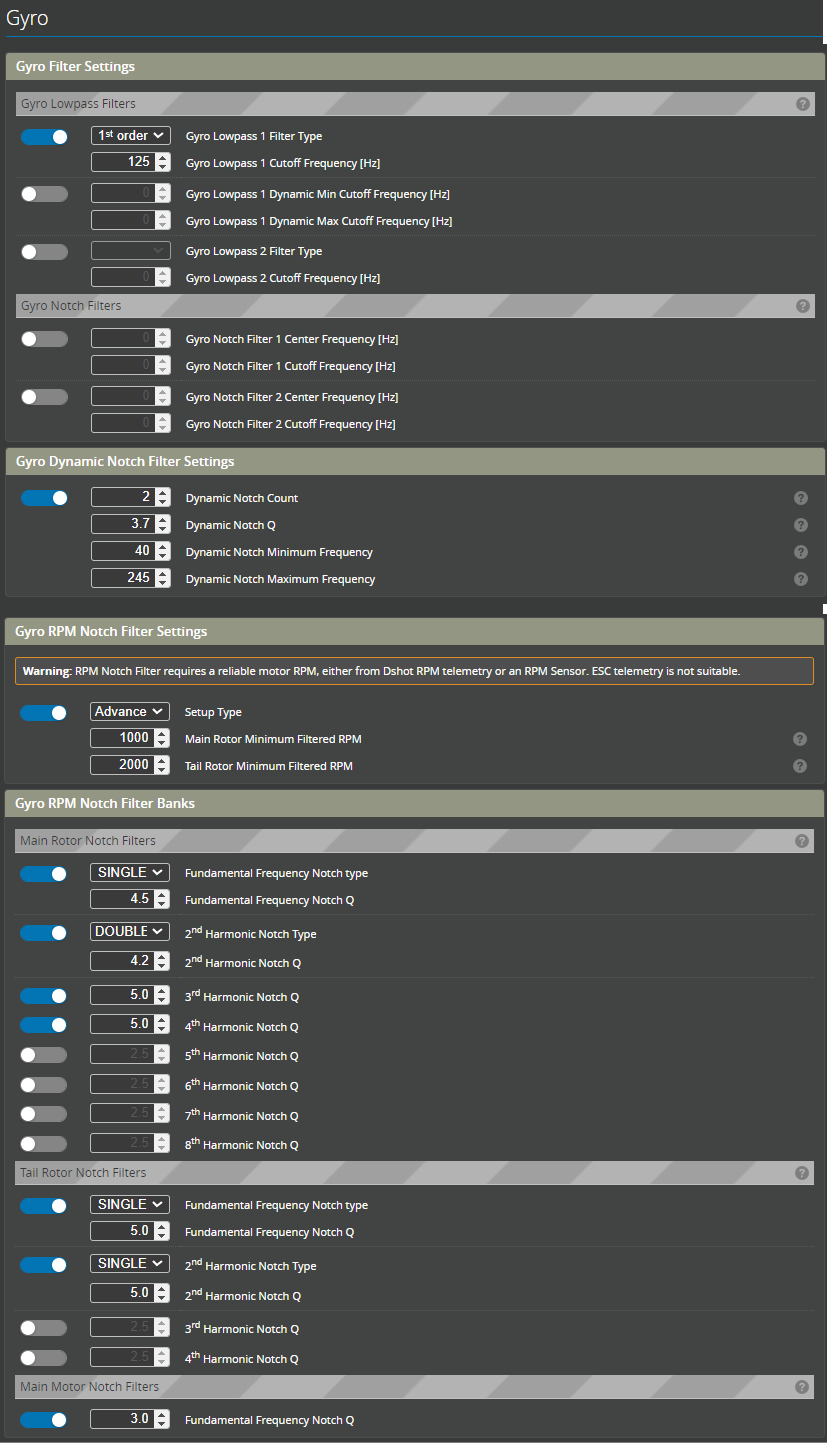Decrease Tail Rotor Minimum Filtered RPM stepper
827x1443 pixels.
(163, 769)
